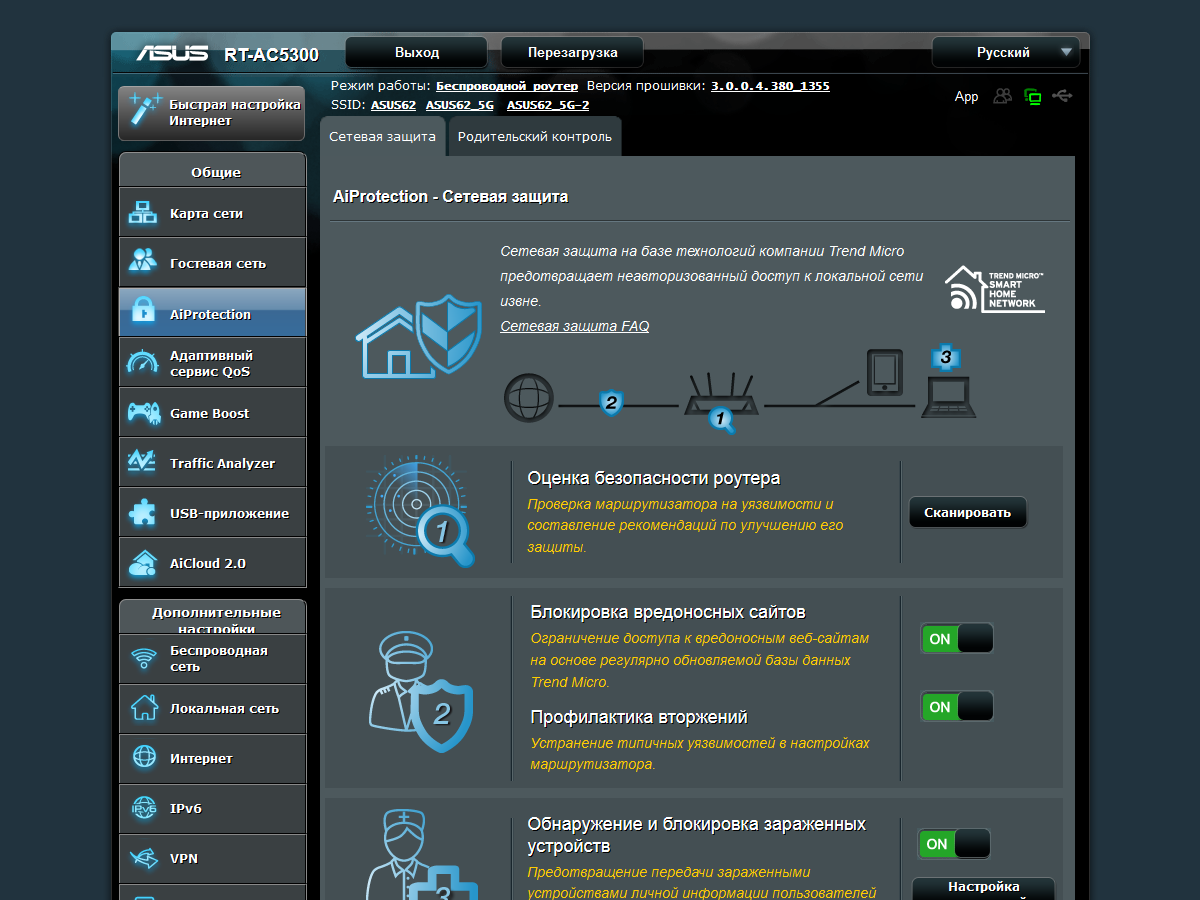Click the App label in header
Screen dimensions: 1200x900
(x=967, y=97)
